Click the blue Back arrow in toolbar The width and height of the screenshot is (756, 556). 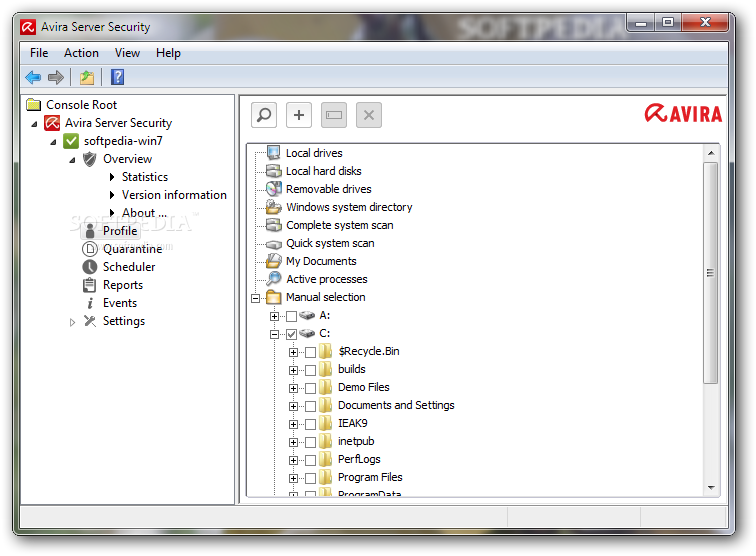pyautogui.click(x=33, y=77)
